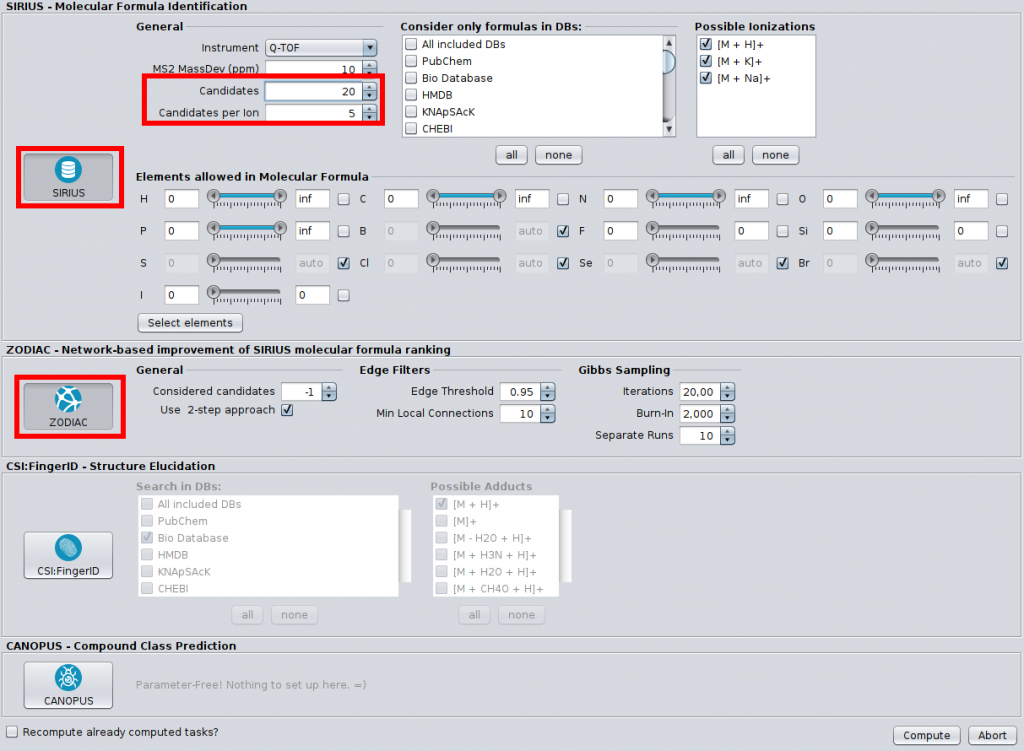This screenshot has width=1024, height=751.
Task: Click the Select elements button
Action: [190, 323]
